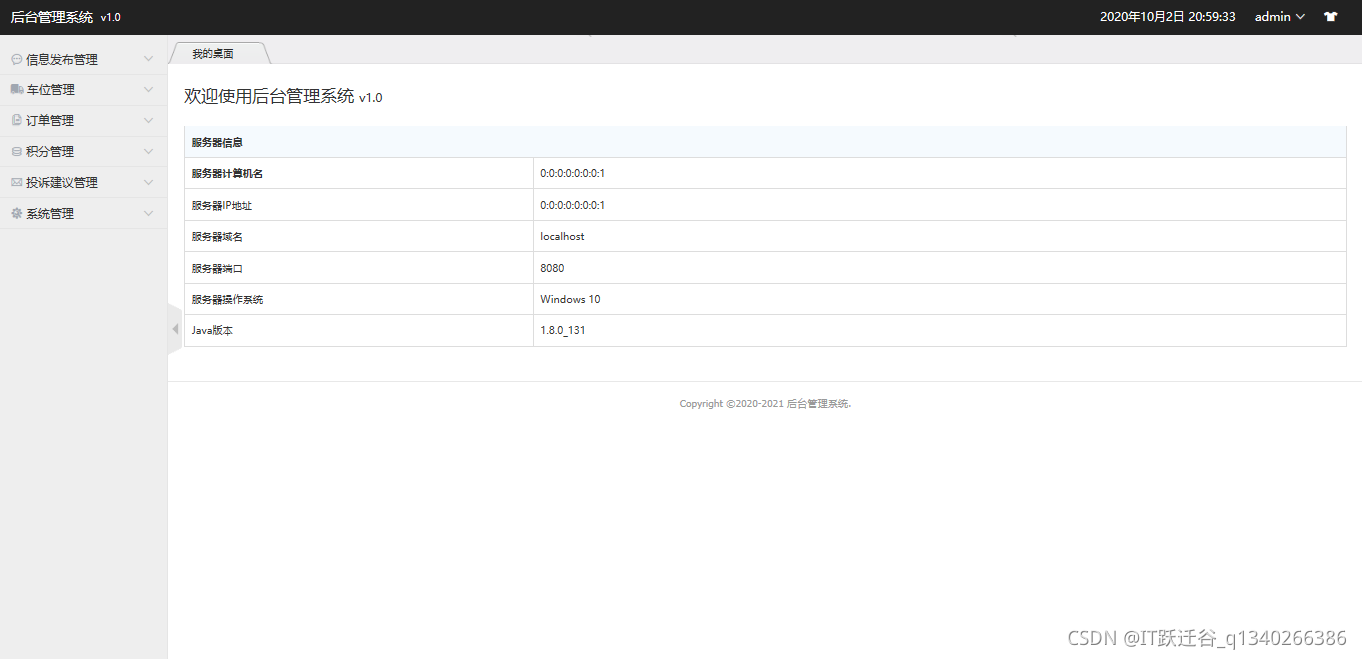
Task: Click the Windows 10 value cell
Action: click(x=940, y=299)
